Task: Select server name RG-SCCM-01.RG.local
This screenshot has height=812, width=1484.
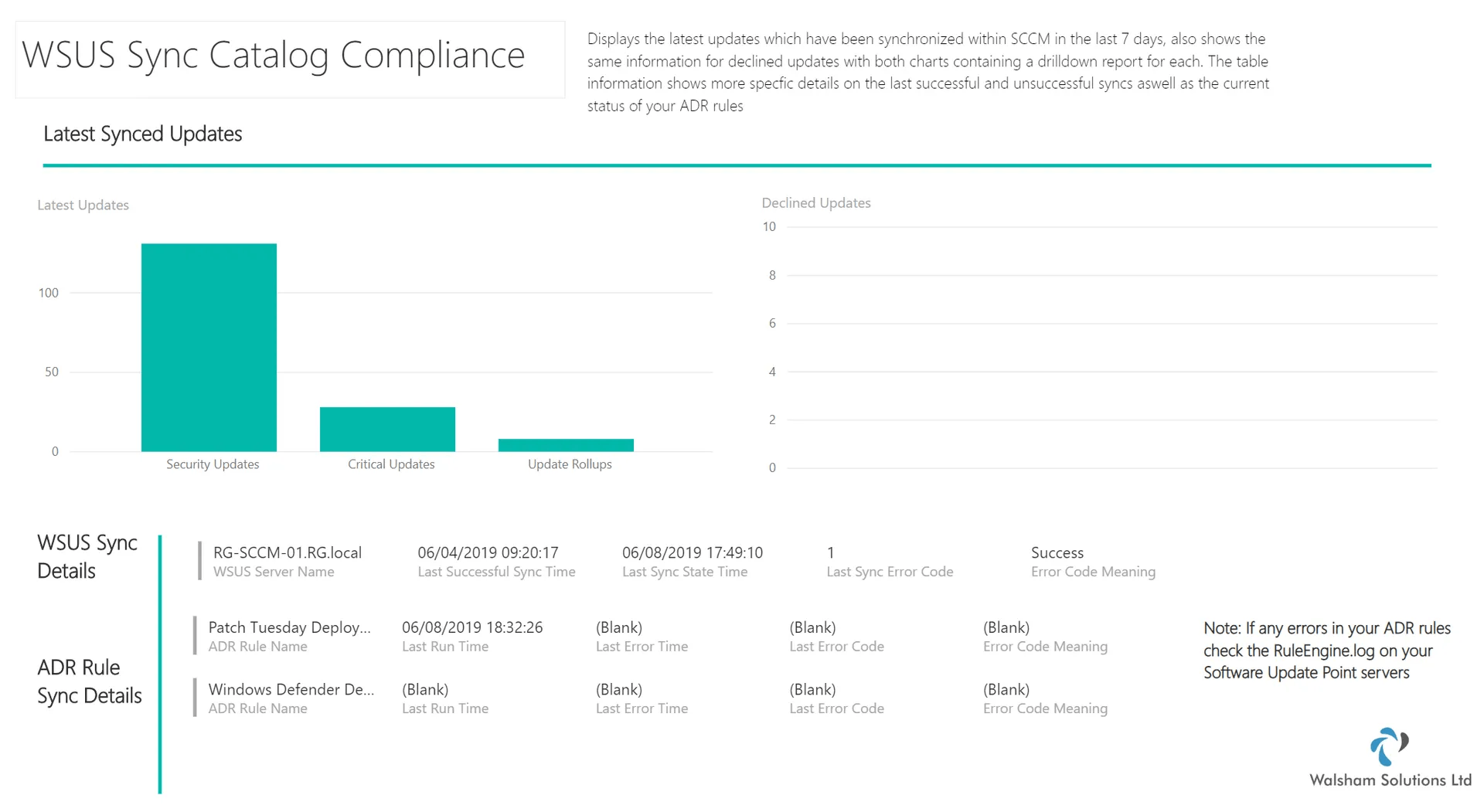Action: tap(288, 552)
